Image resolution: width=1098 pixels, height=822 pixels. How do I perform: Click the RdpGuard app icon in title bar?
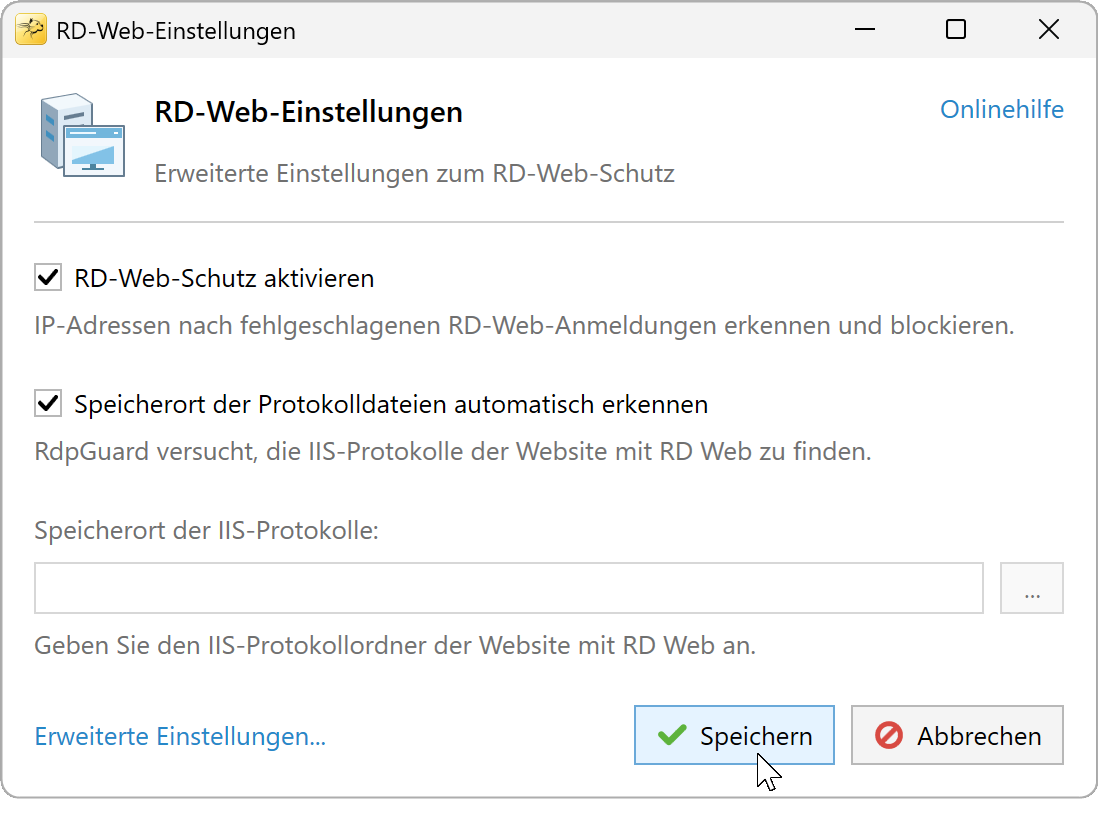click(x=31, y=30)
